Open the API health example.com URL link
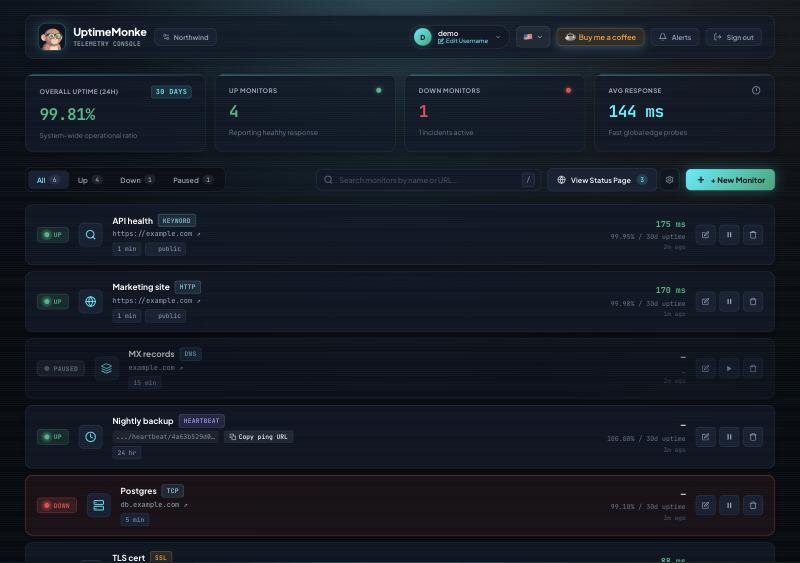The image size is (800, 563). [156, 234]
